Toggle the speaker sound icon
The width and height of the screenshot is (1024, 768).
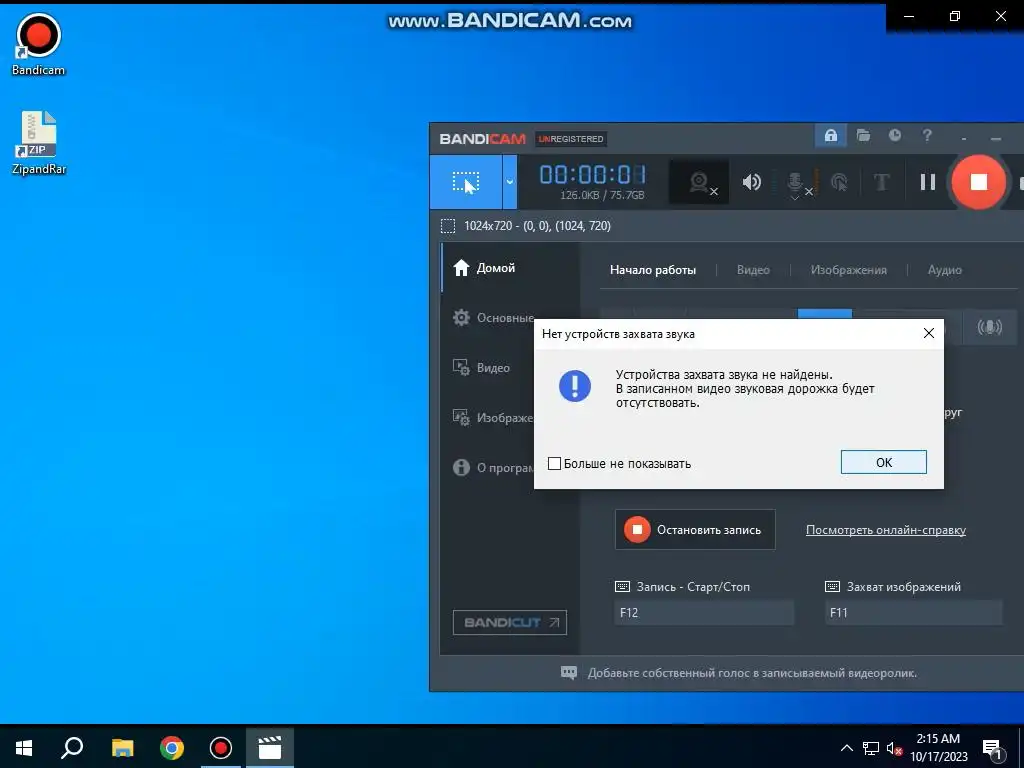(x=752, y=182)
